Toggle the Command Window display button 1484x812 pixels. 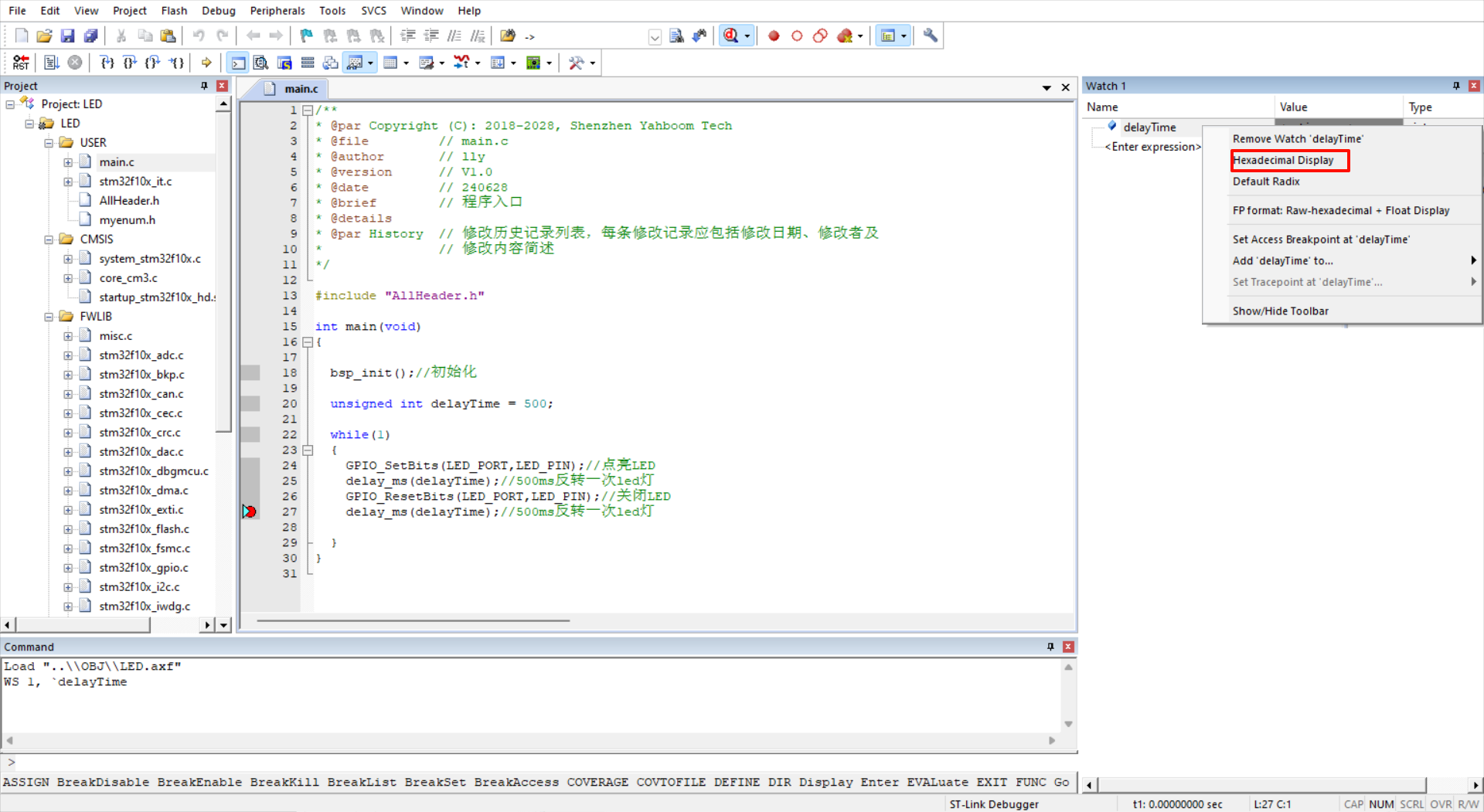pyautogui.click(x=238, y=63)
